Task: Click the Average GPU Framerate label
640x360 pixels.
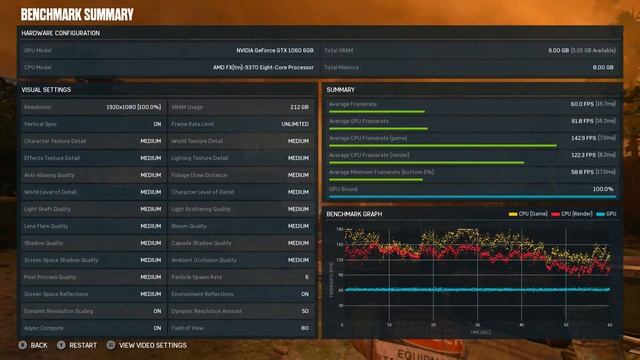Action: tap(359, 121)
